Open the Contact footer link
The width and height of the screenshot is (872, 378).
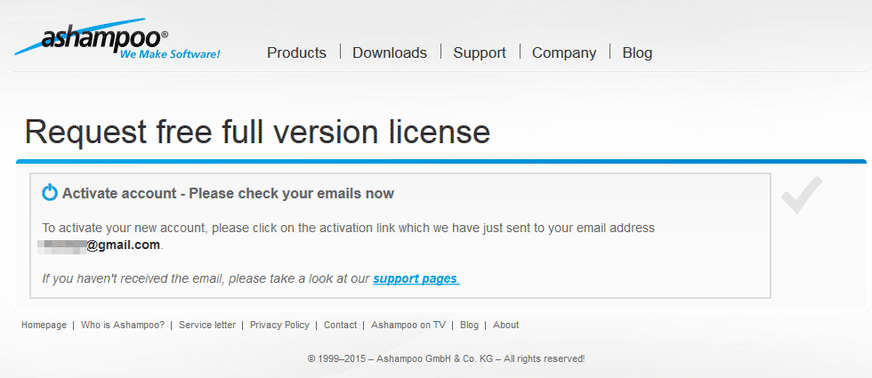pos(340,325)
